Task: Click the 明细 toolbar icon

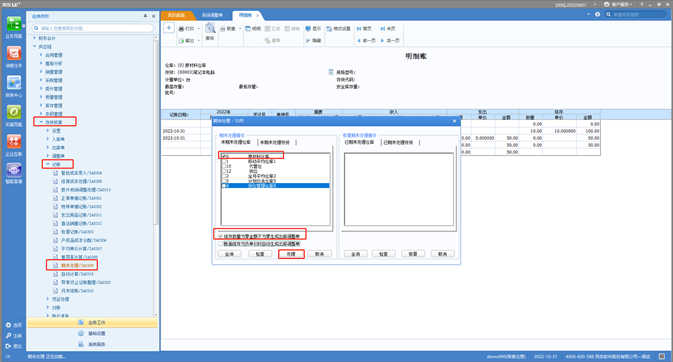Action: coord(249,29)
